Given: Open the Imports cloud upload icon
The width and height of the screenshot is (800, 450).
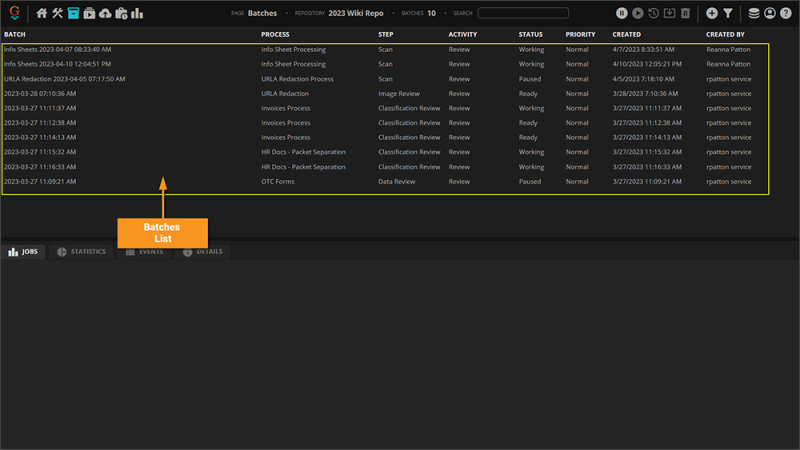Looking at the screenshot, I should pyautogui.click(x=105, y=13).
